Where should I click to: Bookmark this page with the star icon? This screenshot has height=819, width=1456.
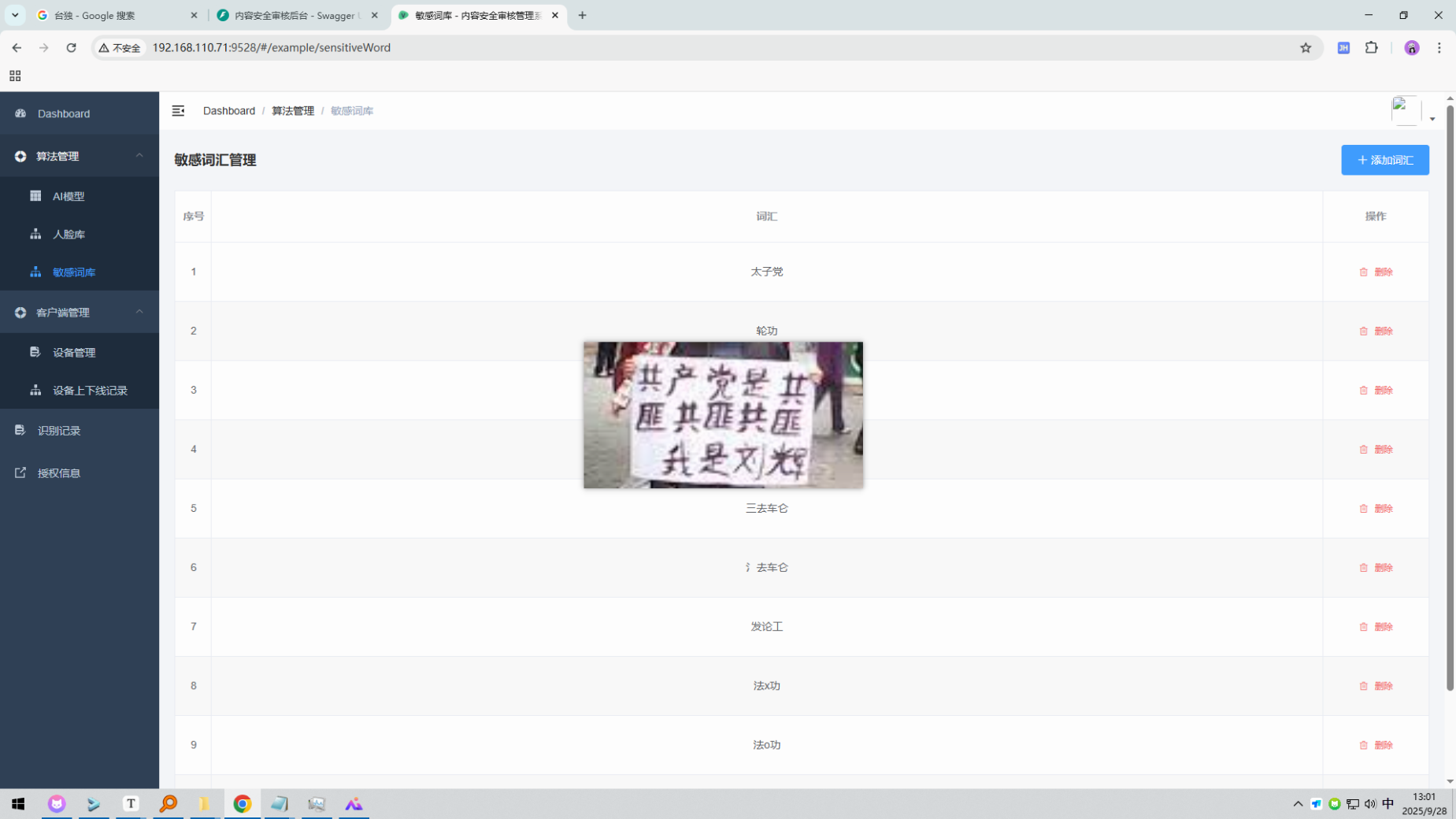tap(1306, 48)
